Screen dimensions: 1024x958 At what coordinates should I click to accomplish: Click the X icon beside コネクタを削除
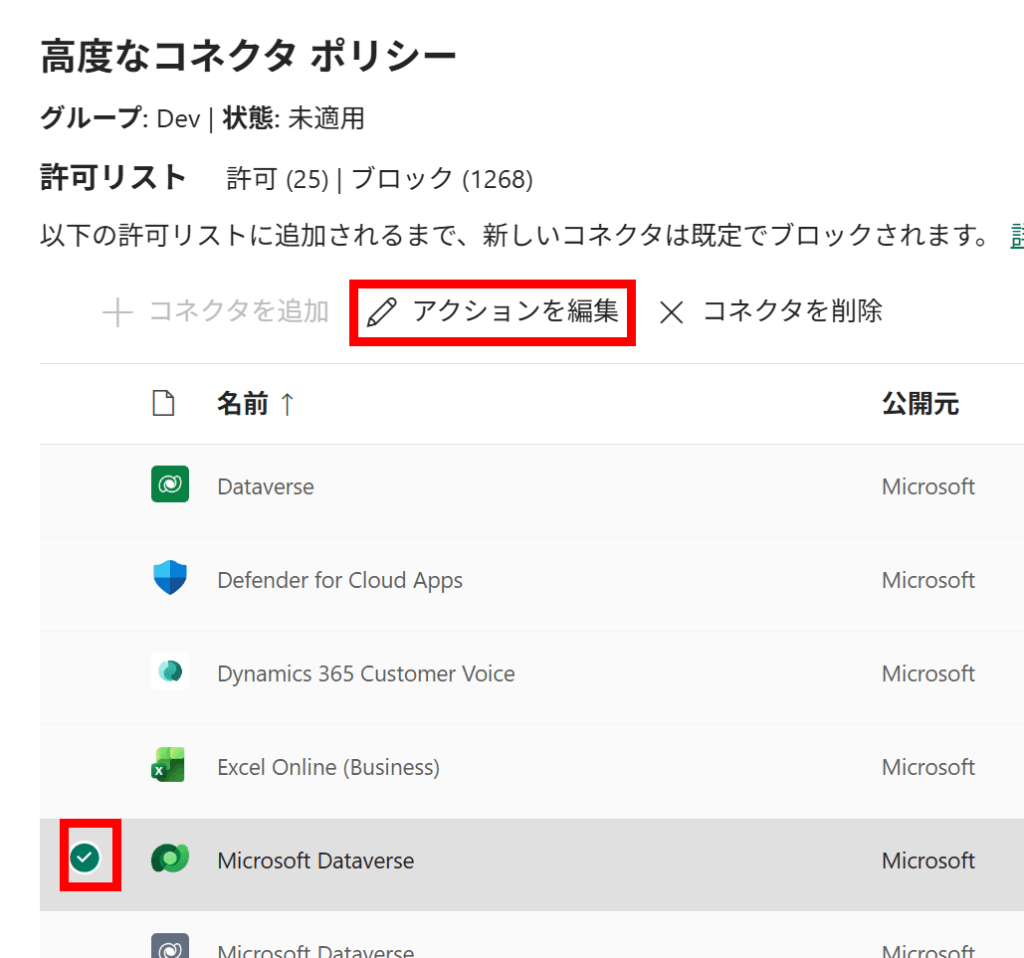[x=671, y=313]
